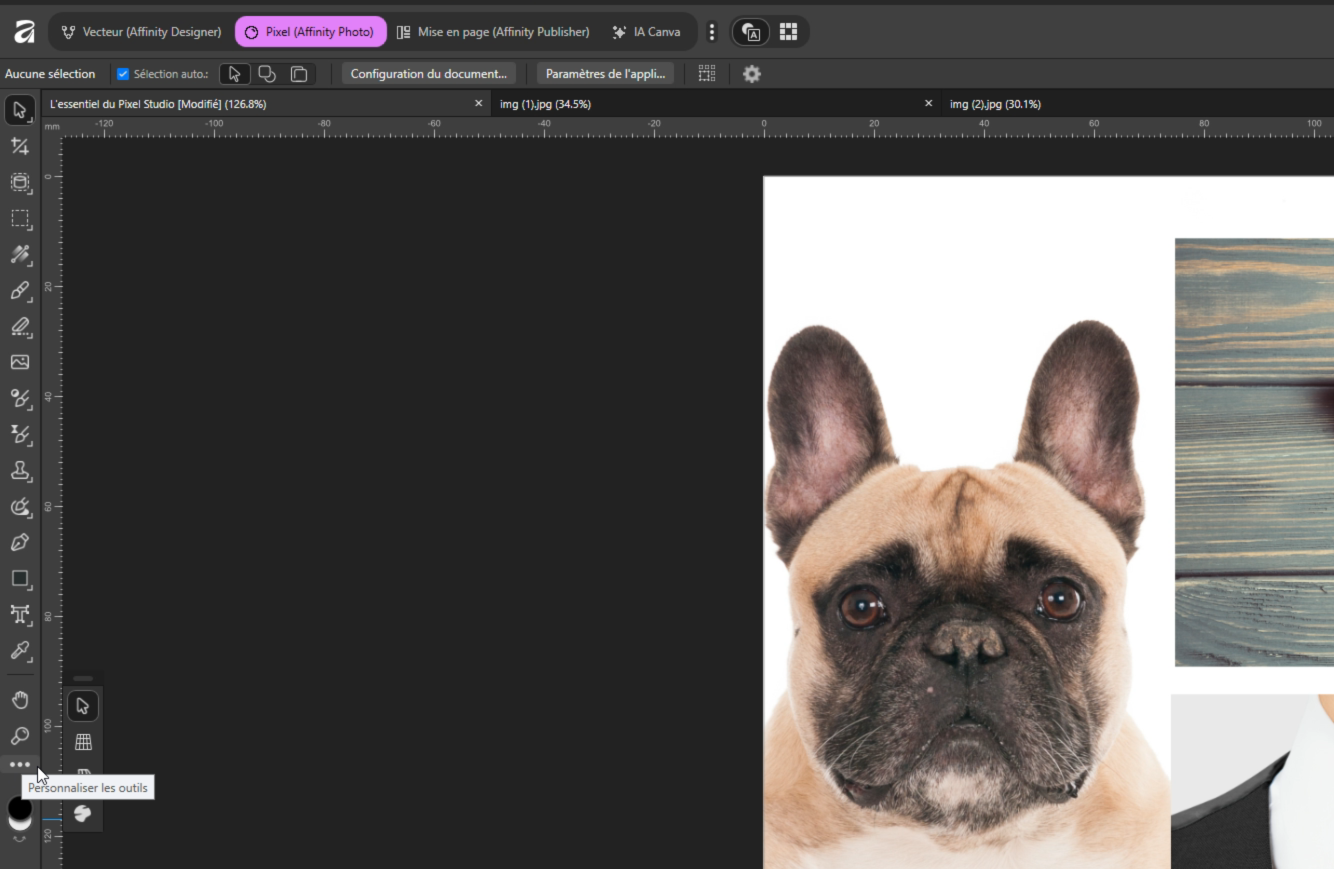Viewport: 1334px width, 869px height.
Task: Activate the Eraser tool
Action: (19, 326)
